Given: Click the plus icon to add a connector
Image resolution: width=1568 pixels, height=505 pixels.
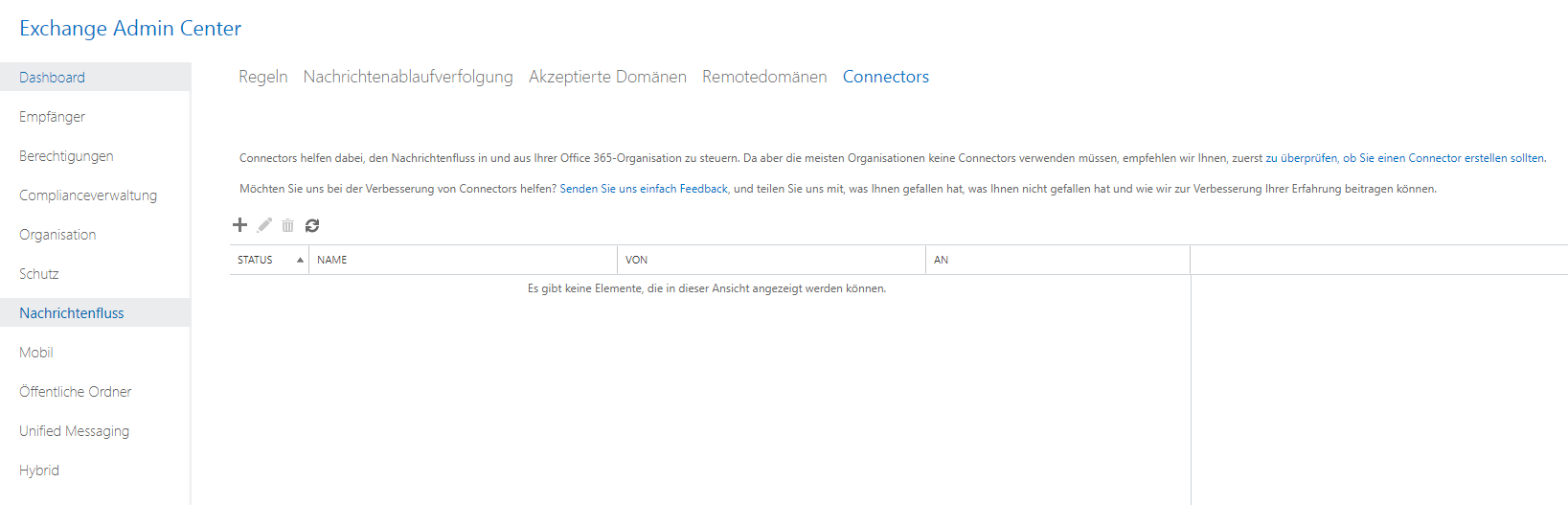Looking at the screenshot, I should coord(240,225).
